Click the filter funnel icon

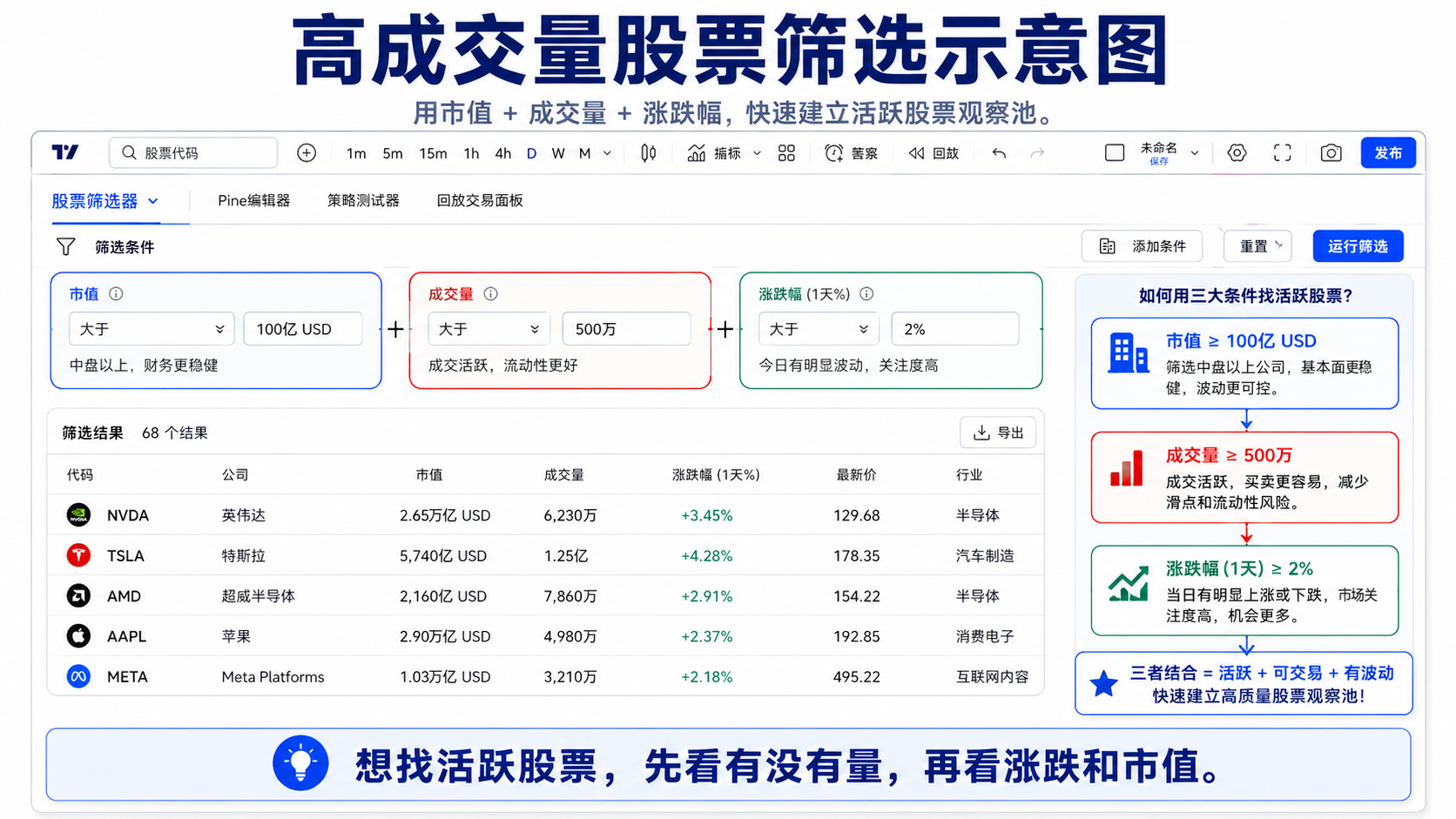click(x=65, y=246)
